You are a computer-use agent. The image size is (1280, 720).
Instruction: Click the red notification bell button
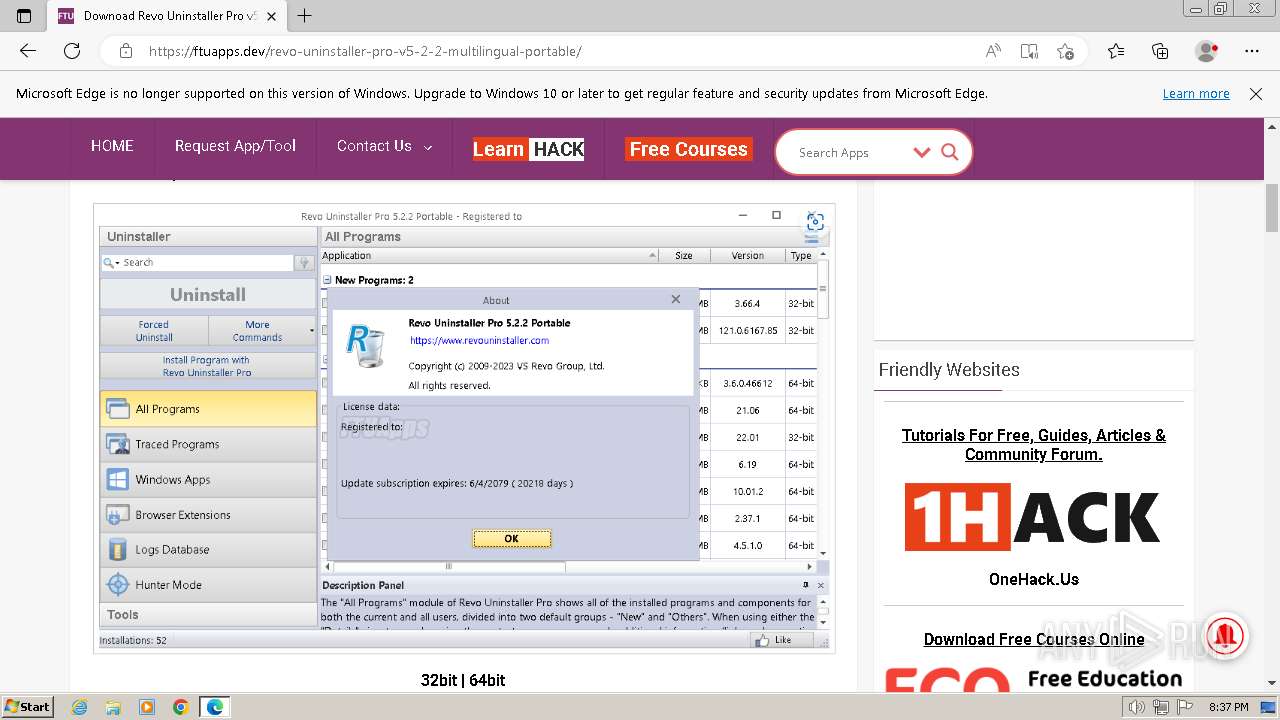point(1225,635)
